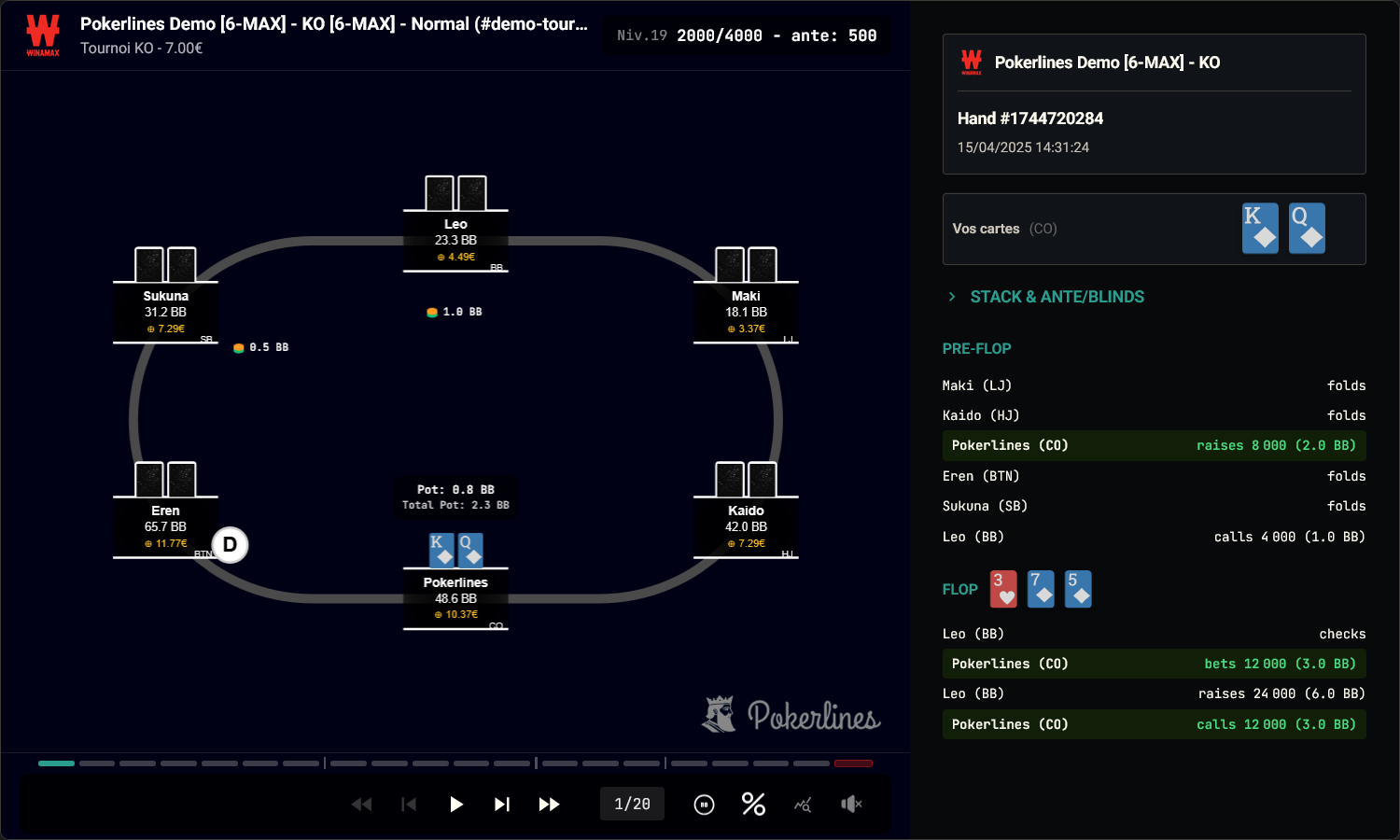Screen dimensions: 1400x840
Task: Click the Winamax logo in the hand info panel
Action: [x=972, y=63]
